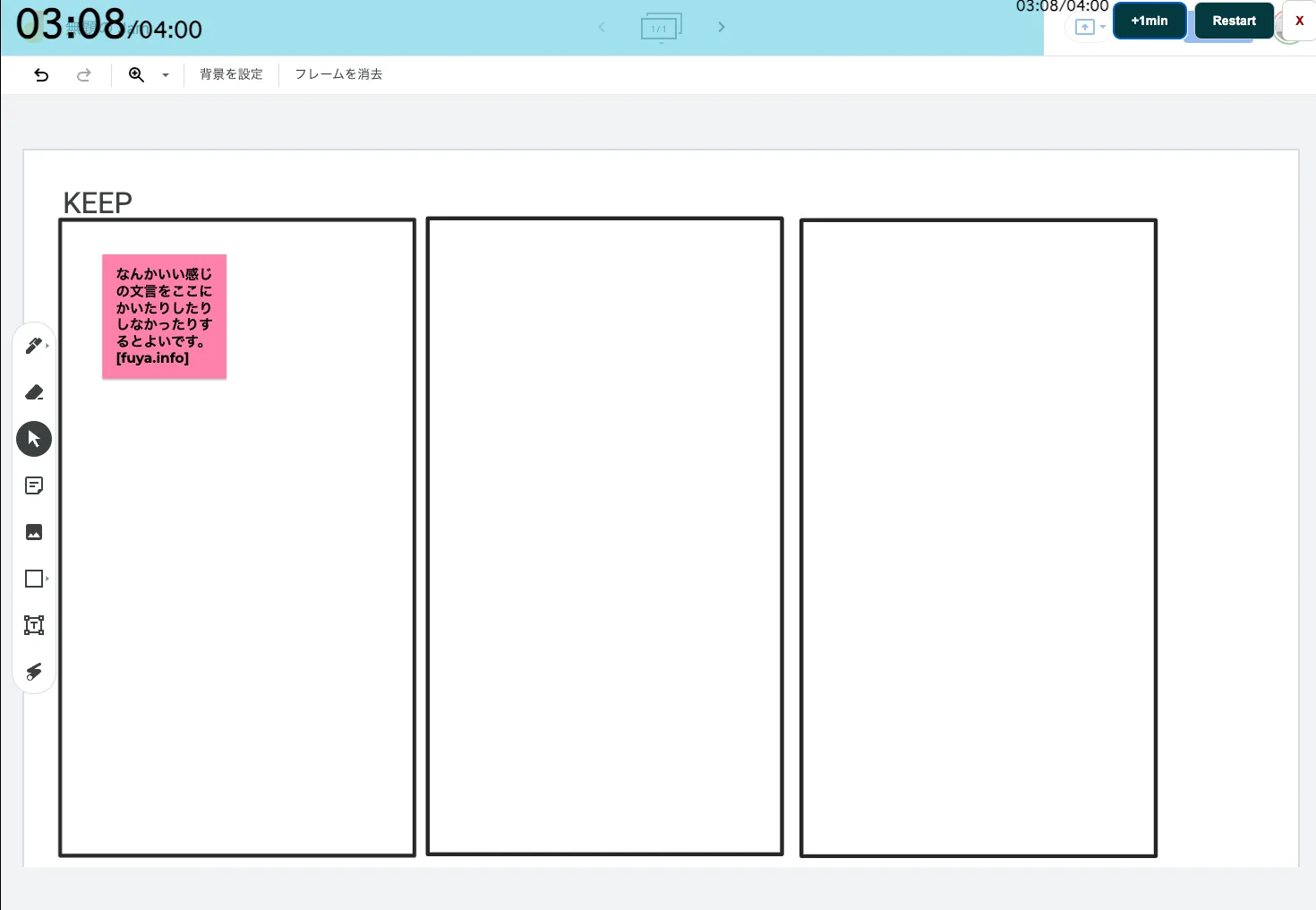Click the Redo arrow

click(x=83, y=74)
